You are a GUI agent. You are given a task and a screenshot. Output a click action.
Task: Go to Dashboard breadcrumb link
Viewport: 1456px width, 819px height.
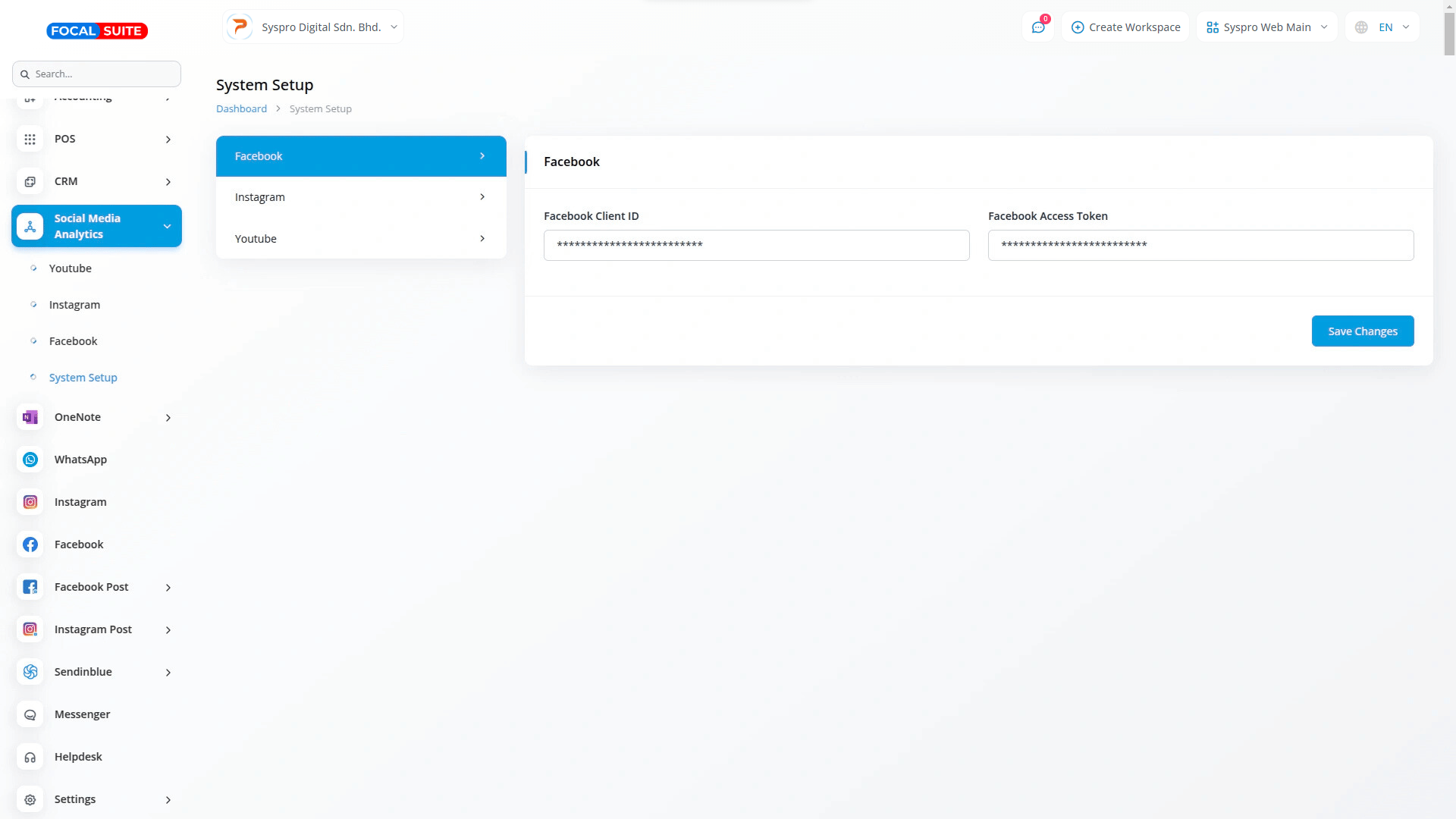coord(241,108)
